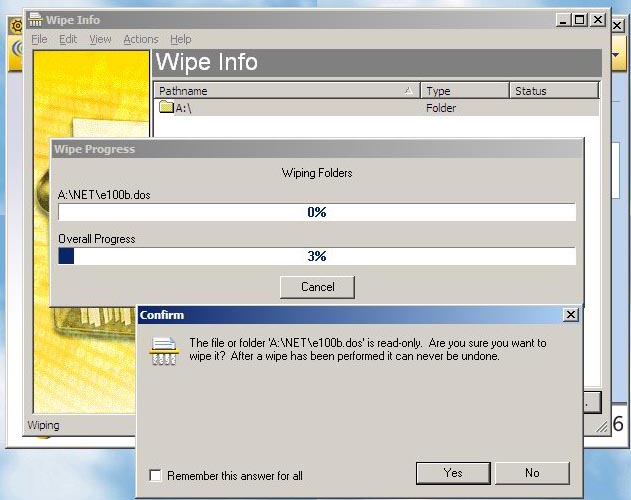The image size is (631, 500).
Task: Click the A:\NET\e100b.dos file progress bar
Action: point(317,212)
